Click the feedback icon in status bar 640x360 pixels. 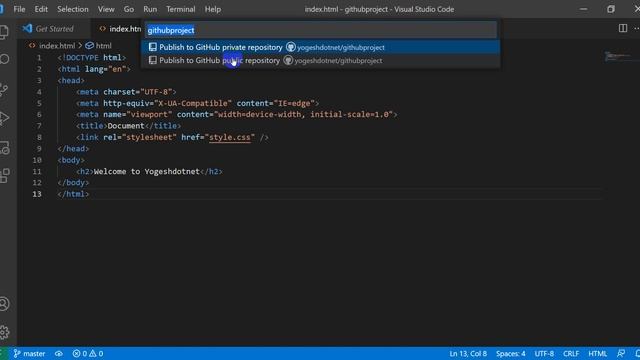(621, 353)
